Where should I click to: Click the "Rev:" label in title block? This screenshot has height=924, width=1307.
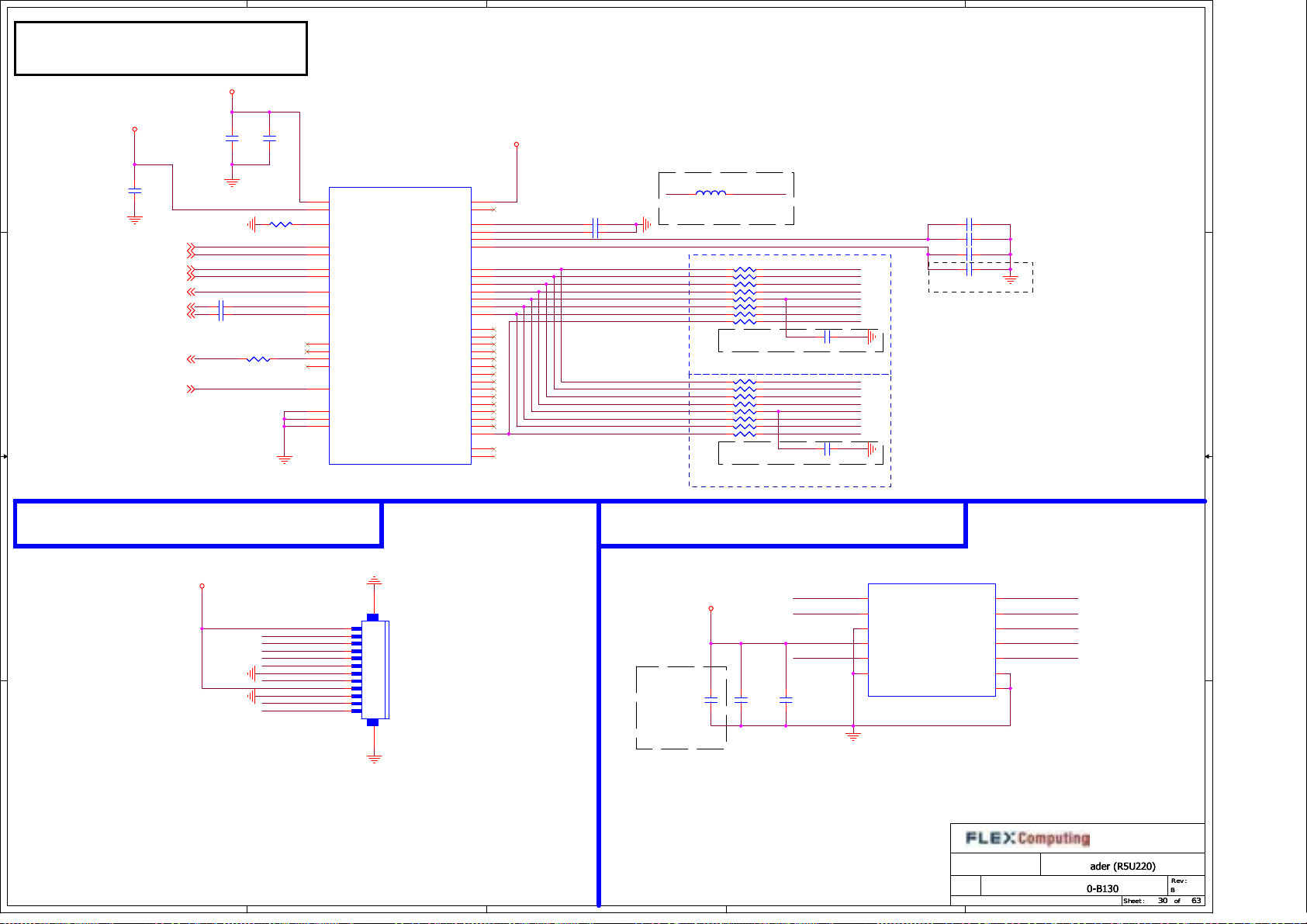(x=1178, y=881)
